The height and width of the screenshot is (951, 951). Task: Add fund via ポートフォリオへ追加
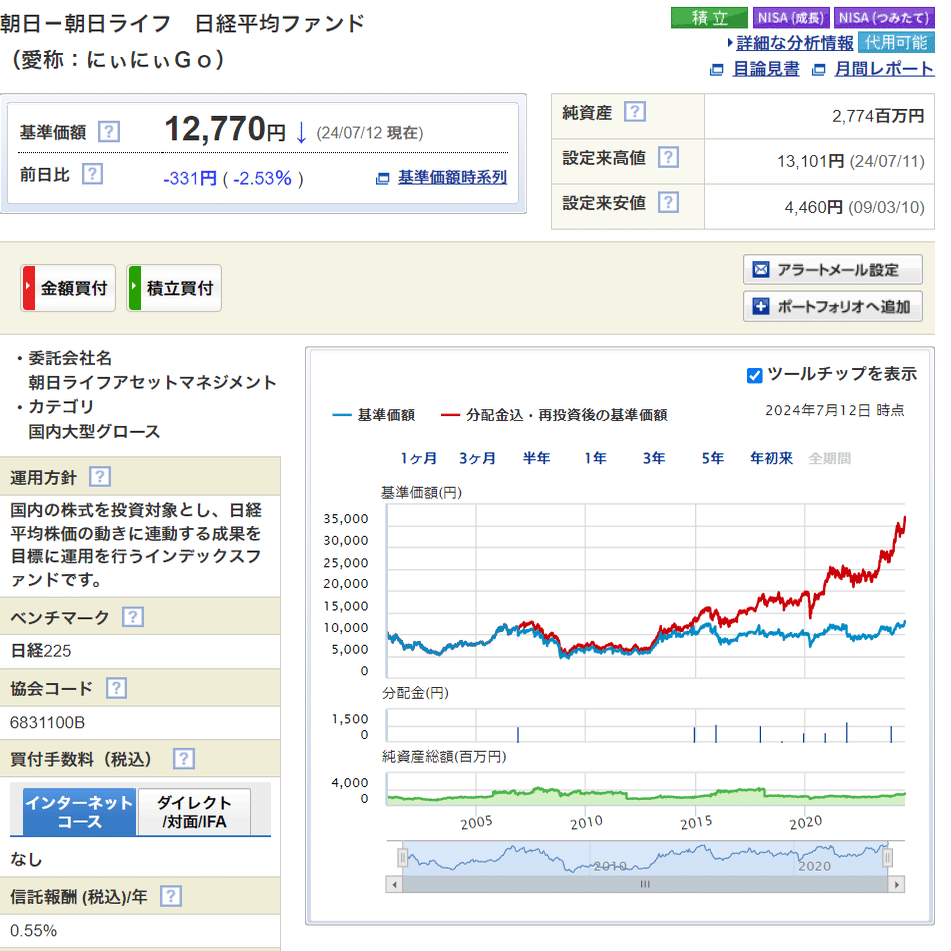pos(833,306)
